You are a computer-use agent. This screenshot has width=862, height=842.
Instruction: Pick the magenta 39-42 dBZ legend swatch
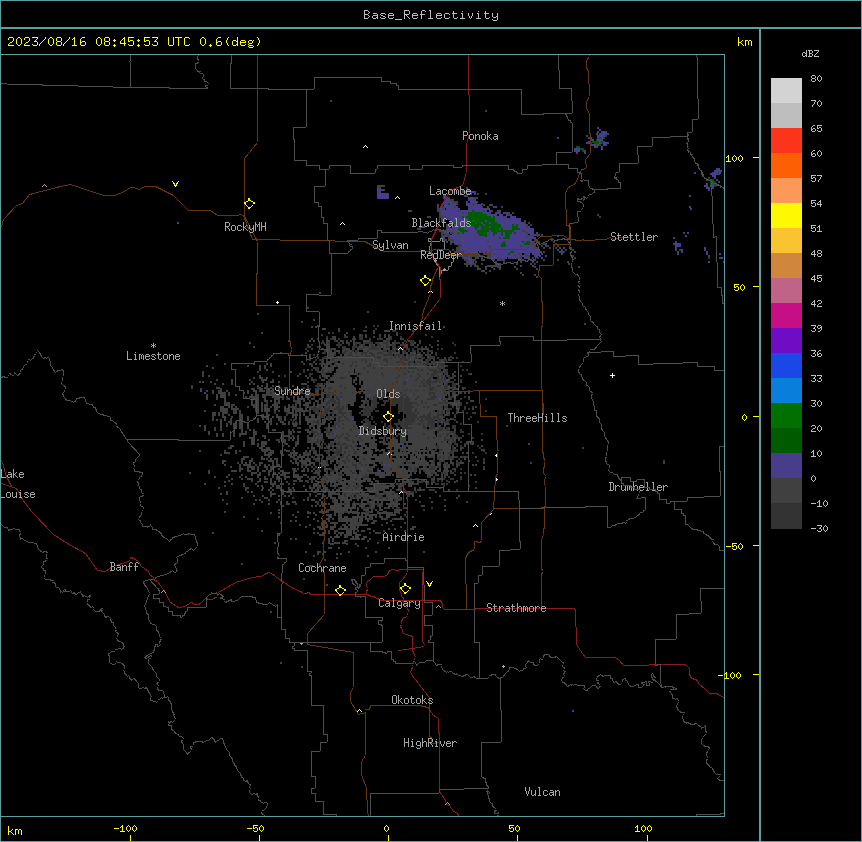(786, 315)
